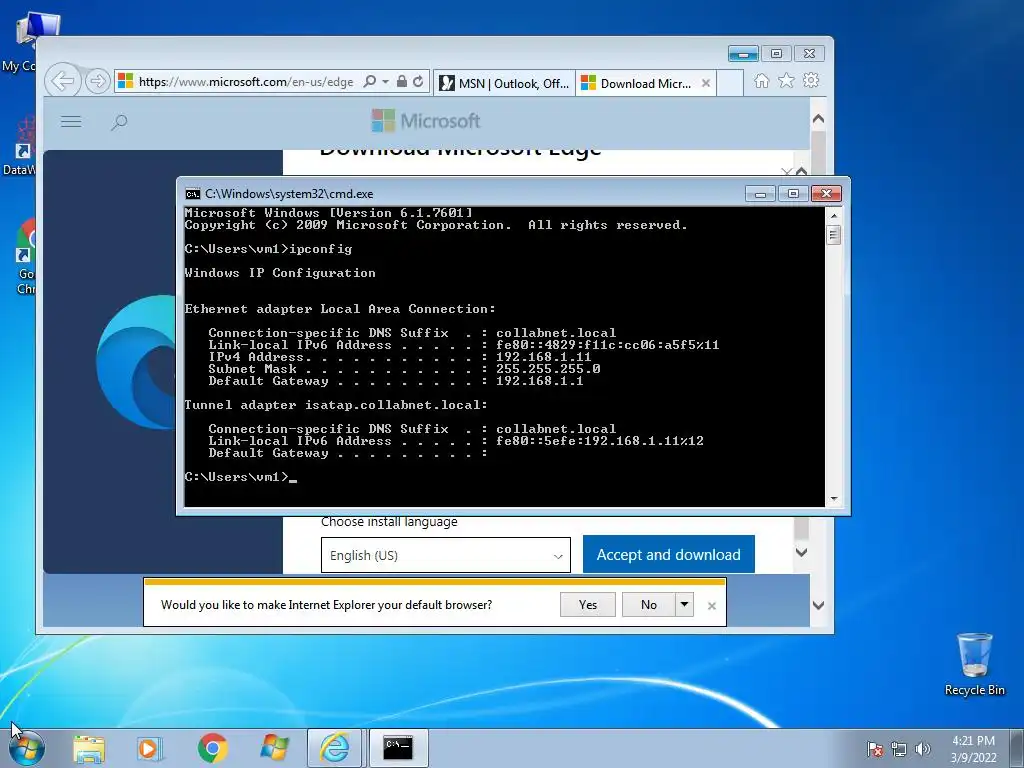
Task: Expand the English (US) language dropdown
Action: point(445,555)
